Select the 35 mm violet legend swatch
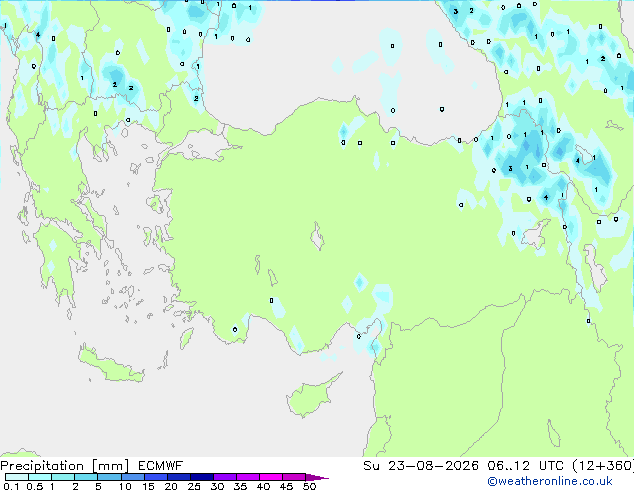Image resolution: width=634 pixels, height=490 pixels. (x=248, y=477)
